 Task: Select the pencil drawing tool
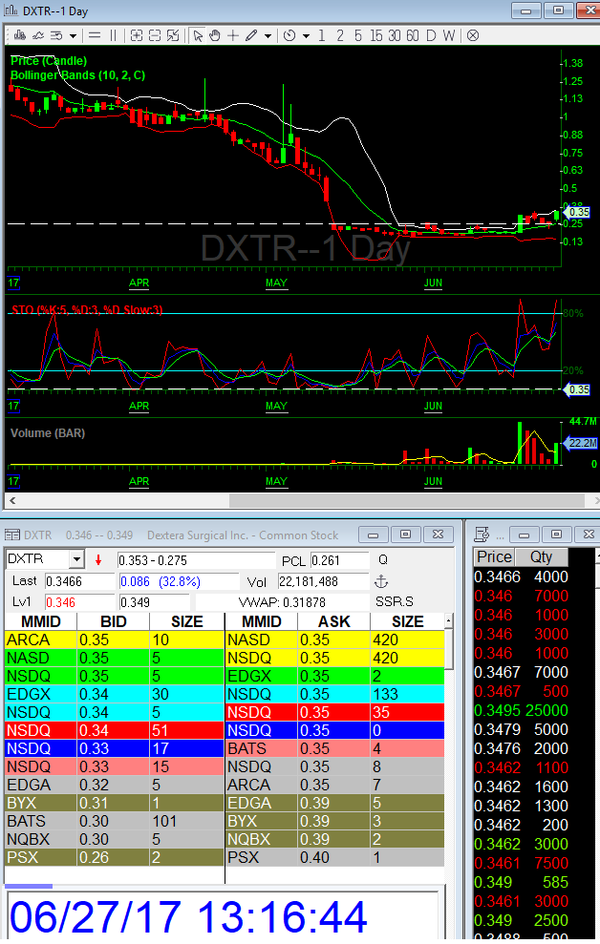point(250,36)
